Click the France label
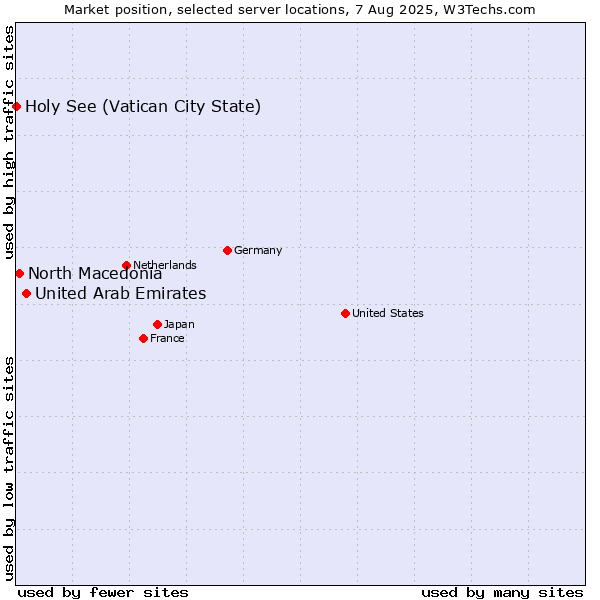This screenshot has width=600, height=600. (x=167, y=338)
